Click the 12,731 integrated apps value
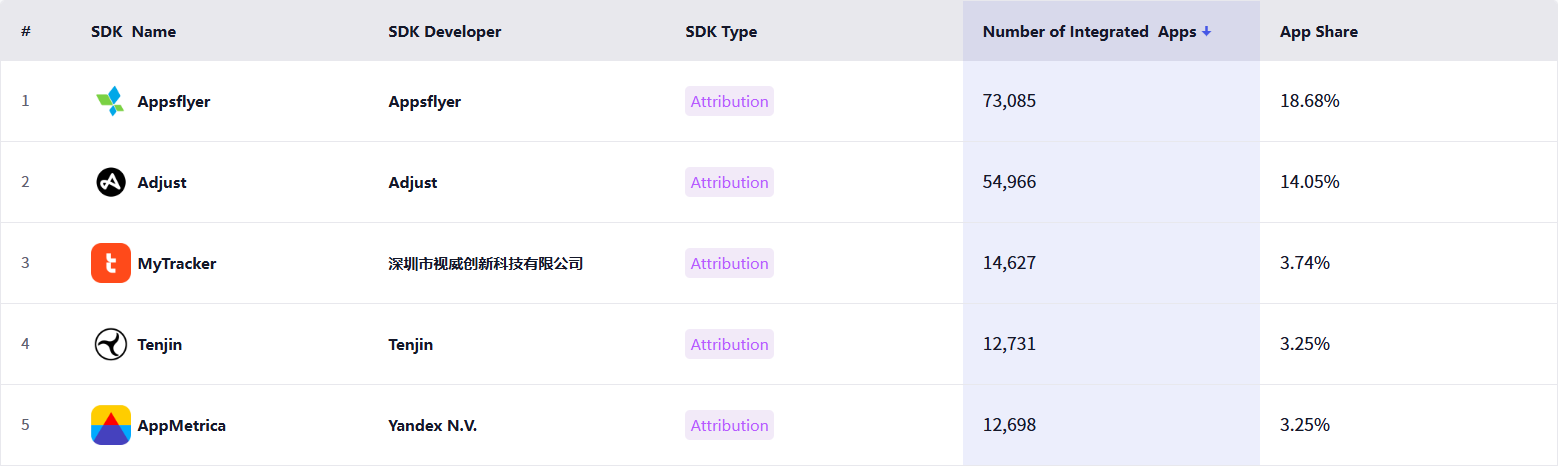 [x=1010, y=344]
